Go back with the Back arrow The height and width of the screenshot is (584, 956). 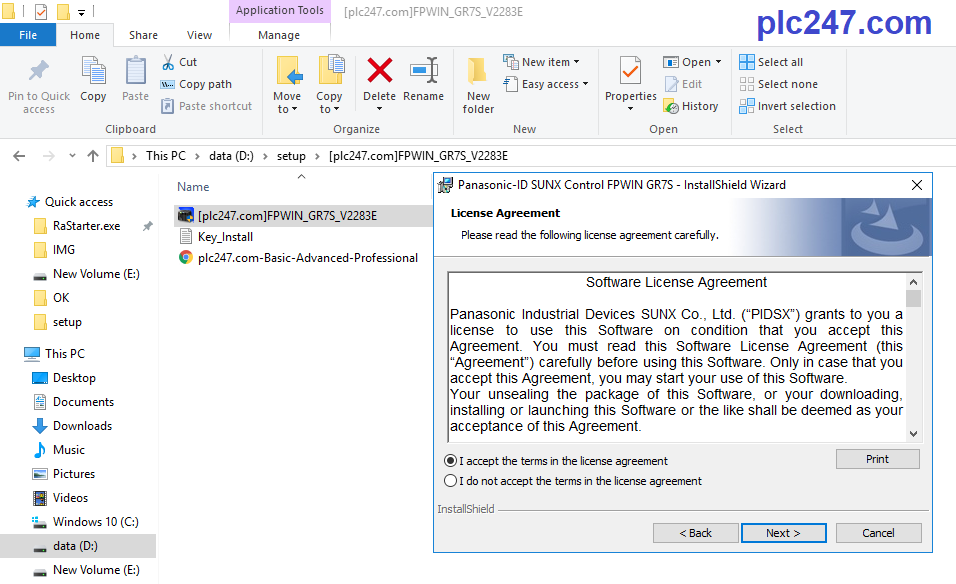(20, 156)
